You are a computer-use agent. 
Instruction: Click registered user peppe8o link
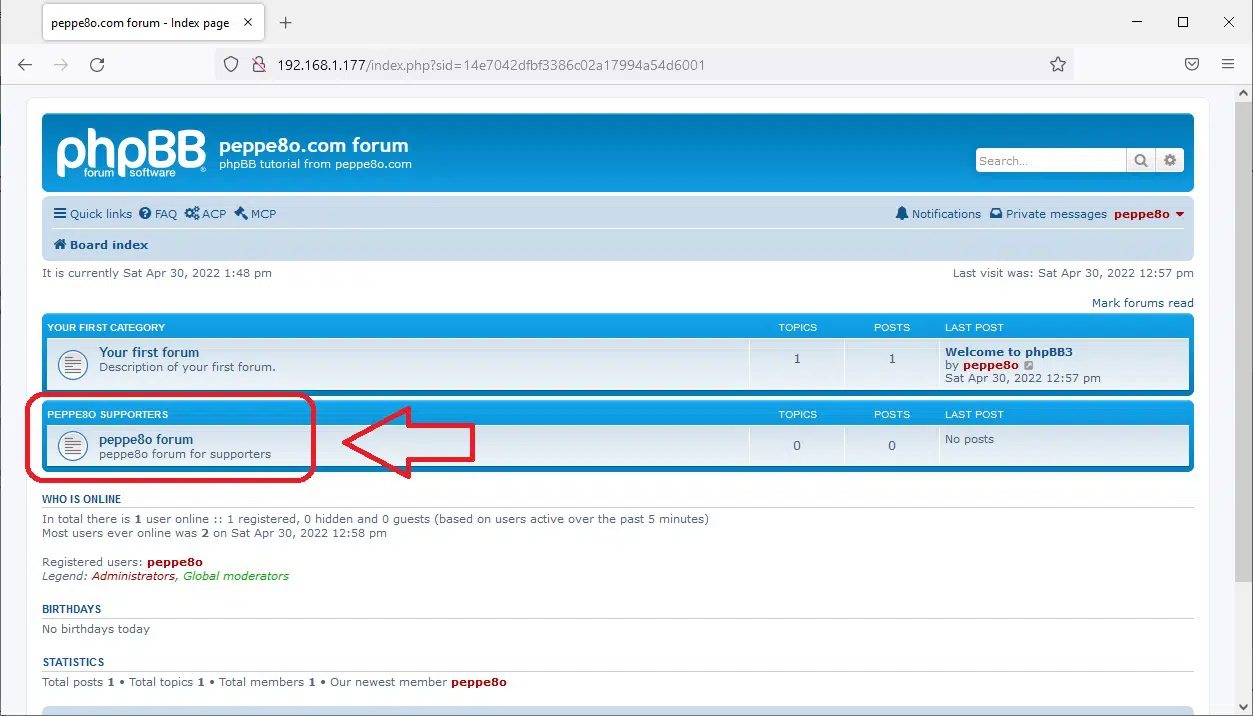[x=175, y=562]
